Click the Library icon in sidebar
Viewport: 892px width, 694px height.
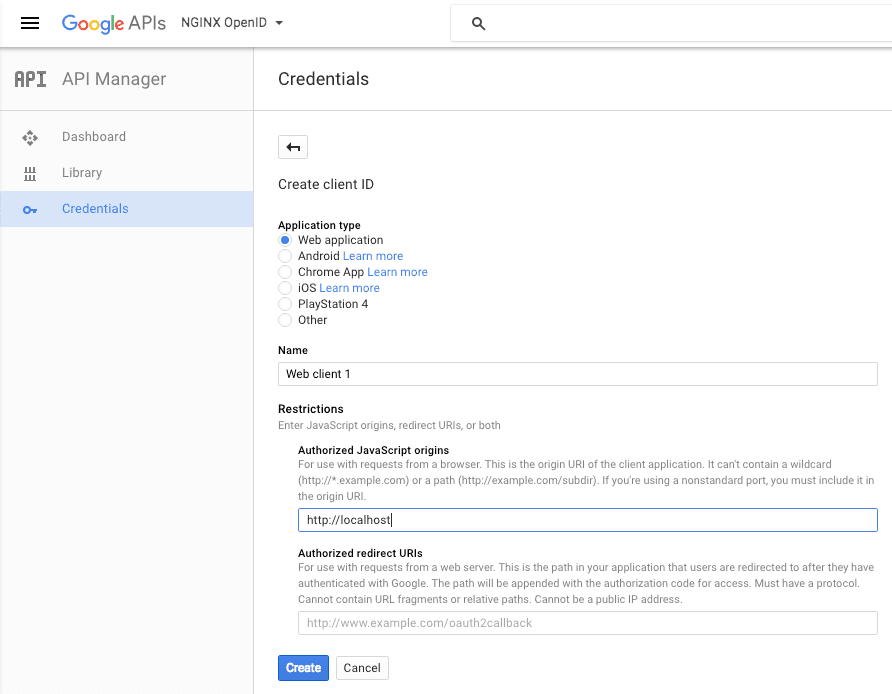[x=30, y=173]
